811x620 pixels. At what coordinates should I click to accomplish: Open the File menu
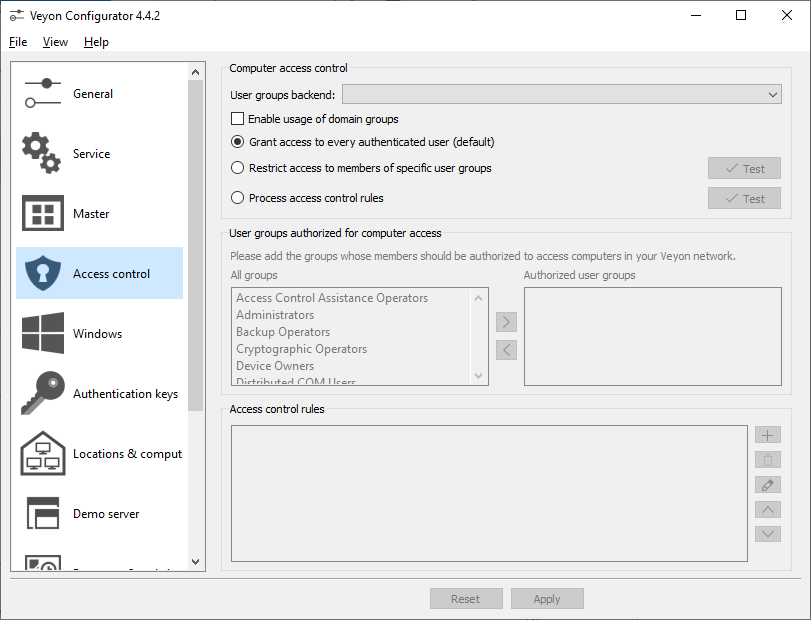(18, 42)
